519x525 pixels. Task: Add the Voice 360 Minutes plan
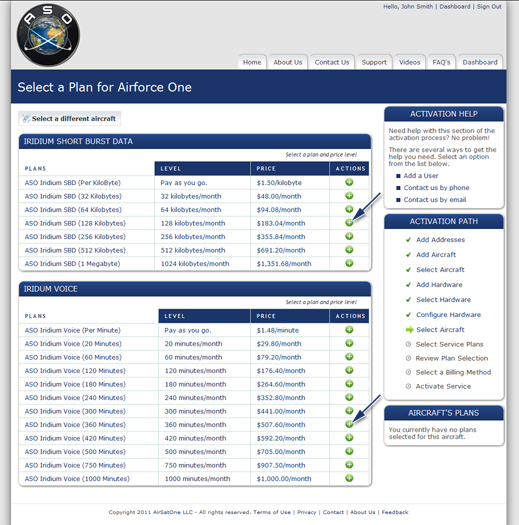[349, 424]
